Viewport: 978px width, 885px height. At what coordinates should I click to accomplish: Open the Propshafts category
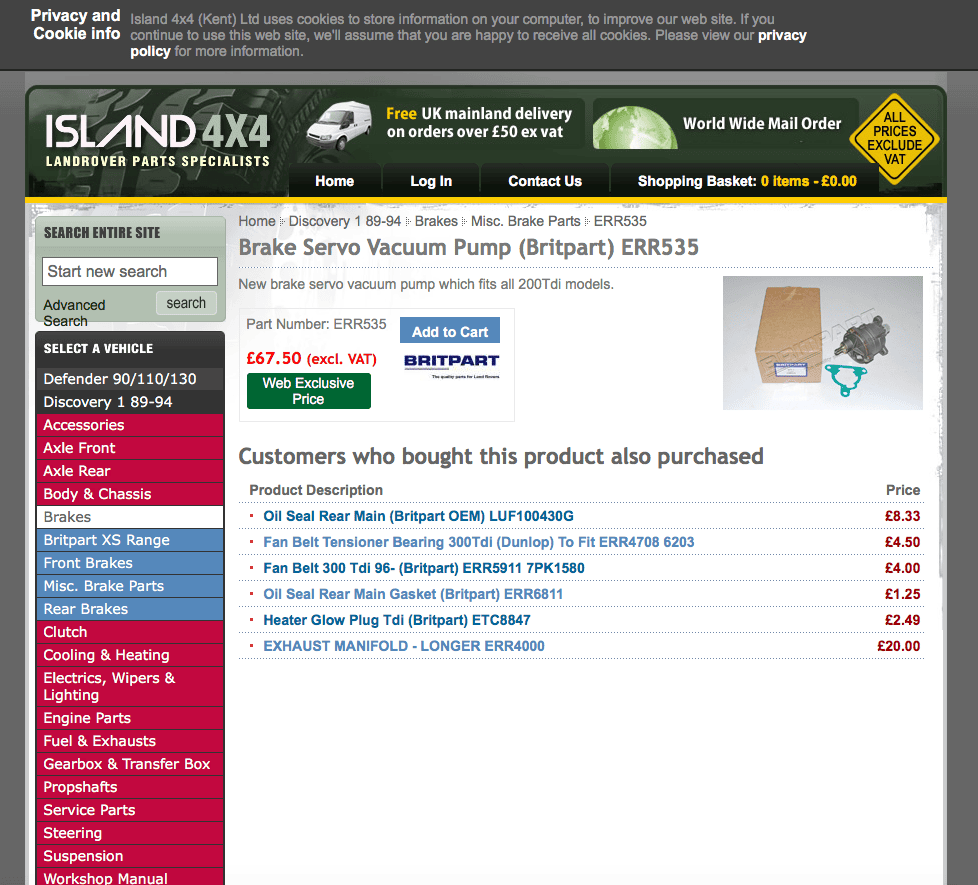point(130,787)
